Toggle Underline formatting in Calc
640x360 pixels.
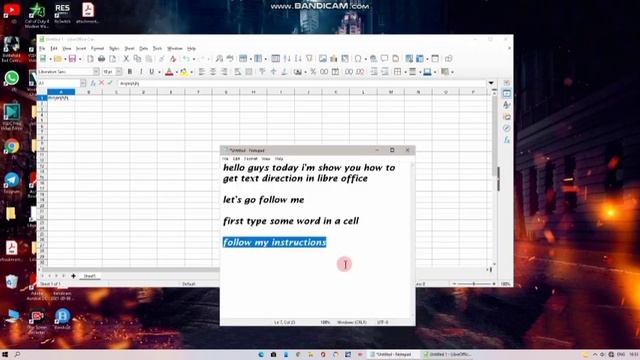[x=151, y=72]
